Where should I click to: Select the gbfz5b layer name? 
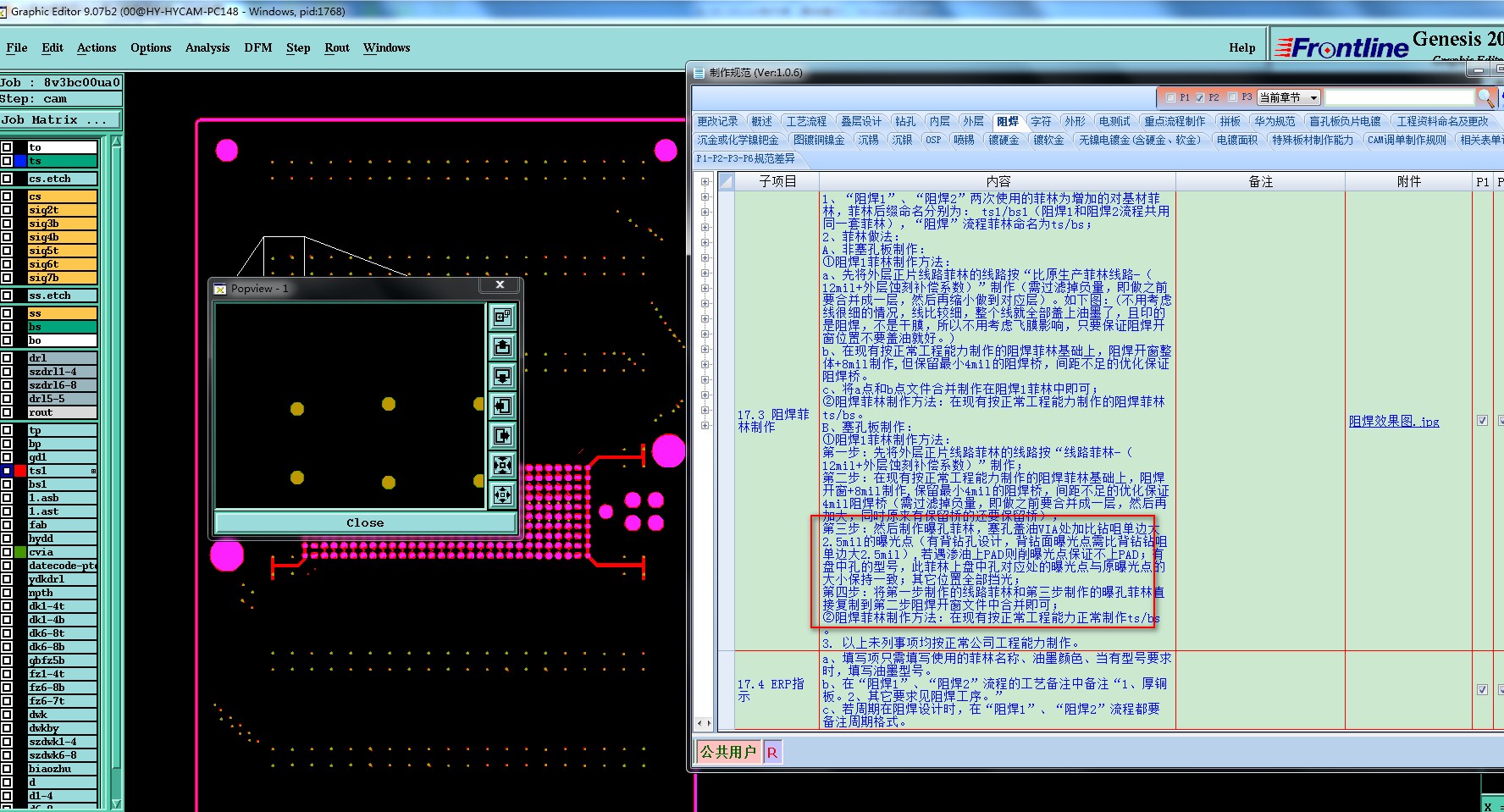coord(63,660)
